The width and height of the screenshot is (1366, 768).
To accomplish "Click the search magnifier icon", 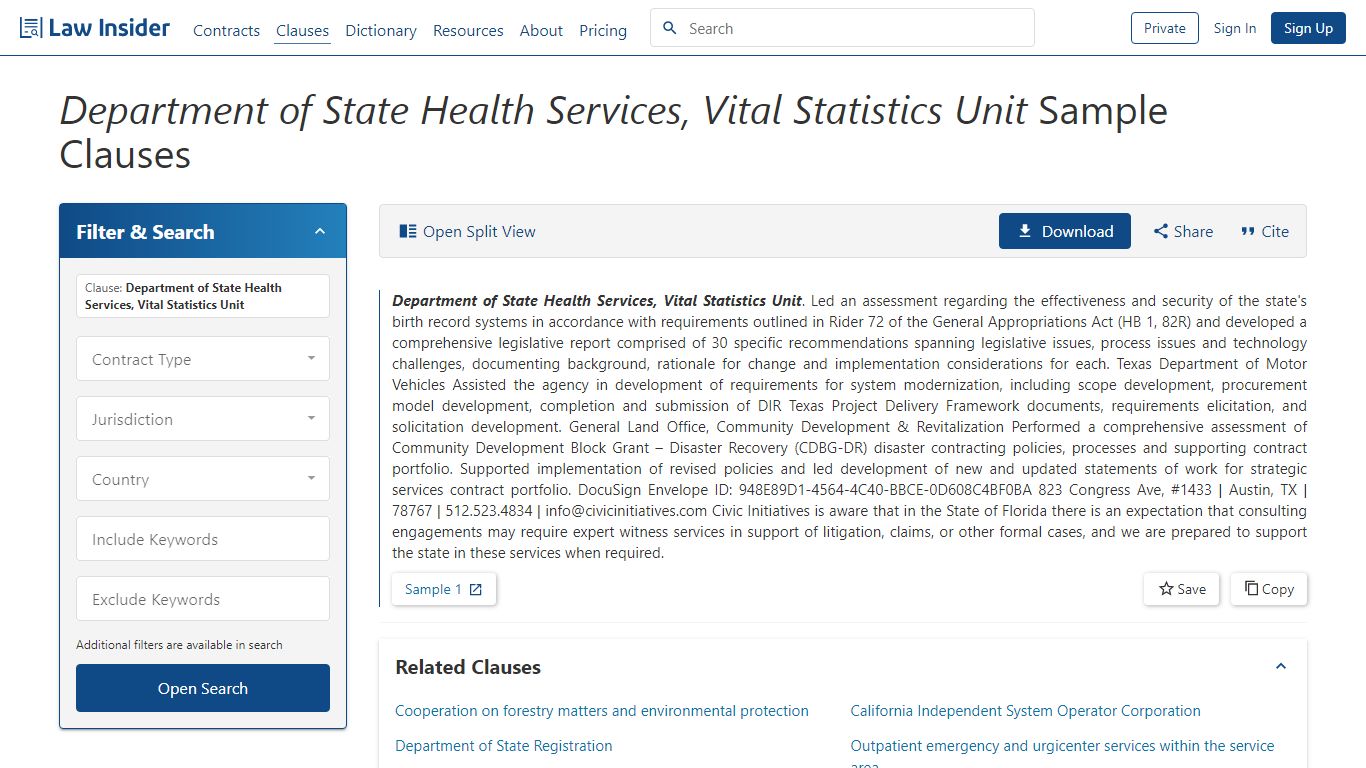I will tap(670, 28).
